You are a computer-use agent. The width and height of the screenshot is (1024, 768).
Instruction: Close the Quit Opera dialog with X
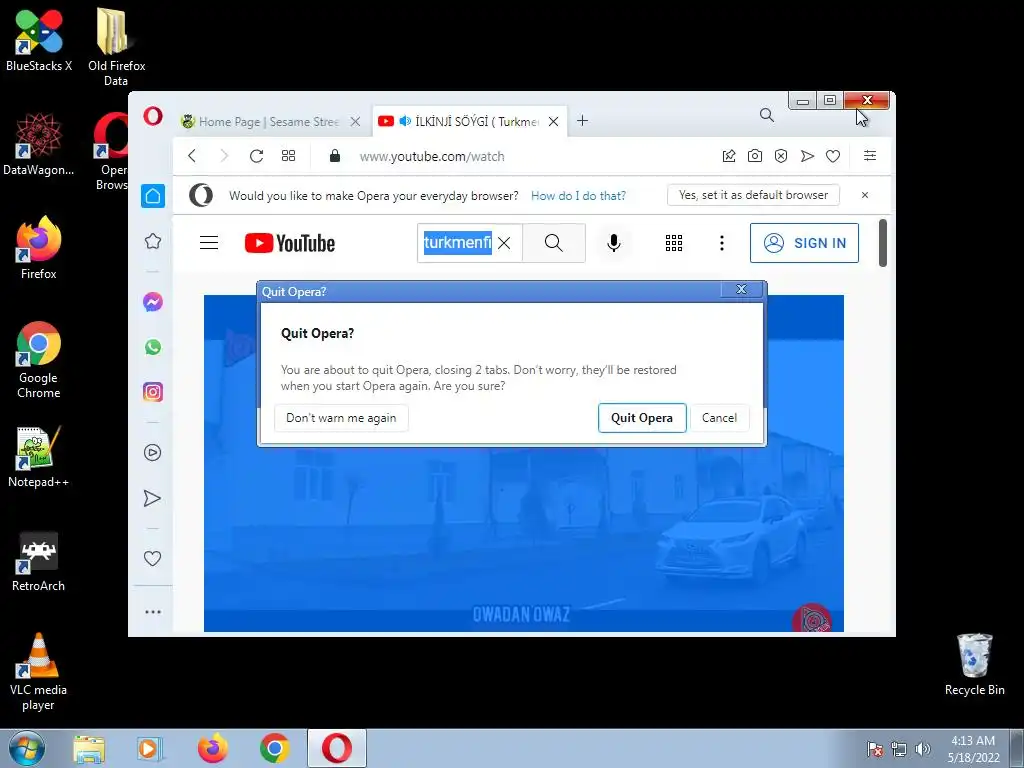point(741,289)
